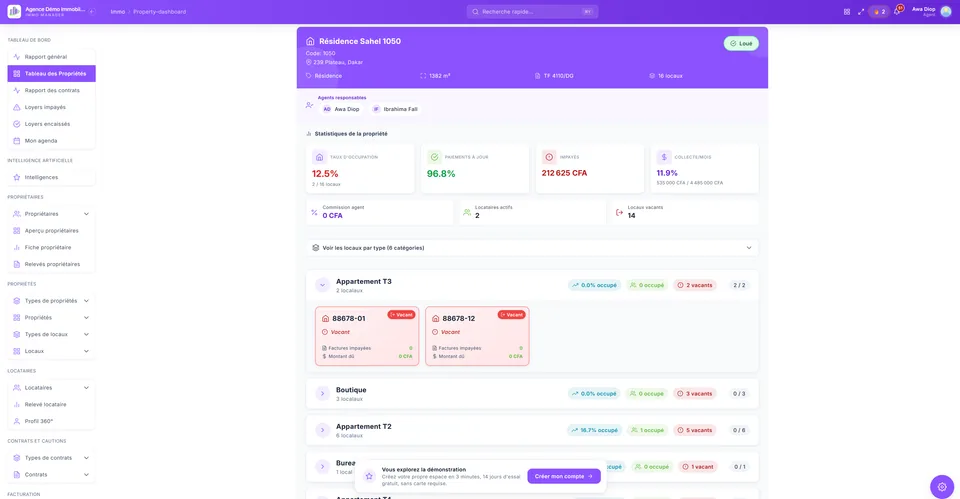Click 3 vacants badge in Boutique row
This screenshot has width=960, height=499.
pos(695,394)
